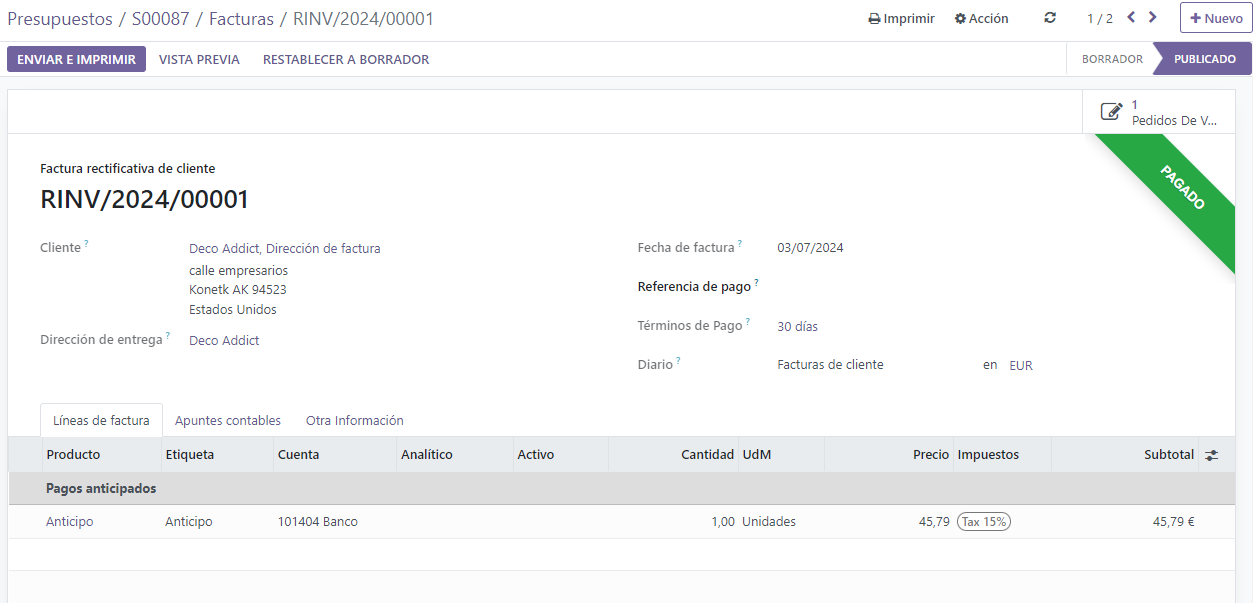This screenshot has width=1253, height=603.
Task: Click help icon beside Fecha de factura
Action: pyautogui.click(x=740, y=244)
